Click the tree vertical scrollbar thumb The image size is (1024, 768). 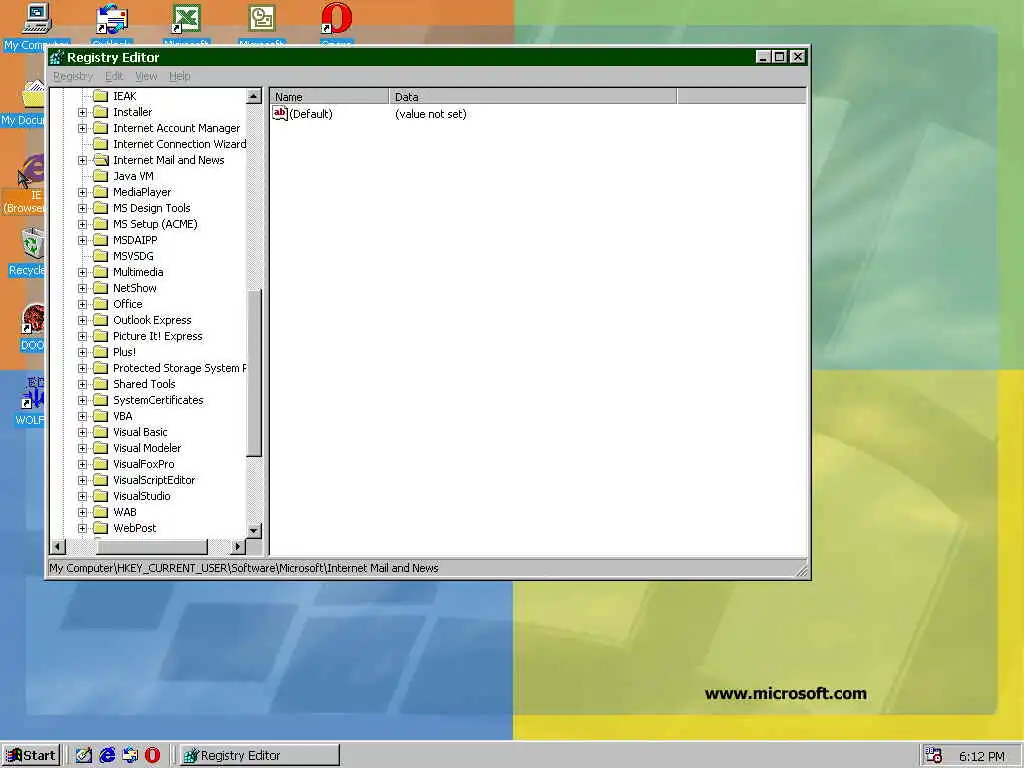click(254, 373)
